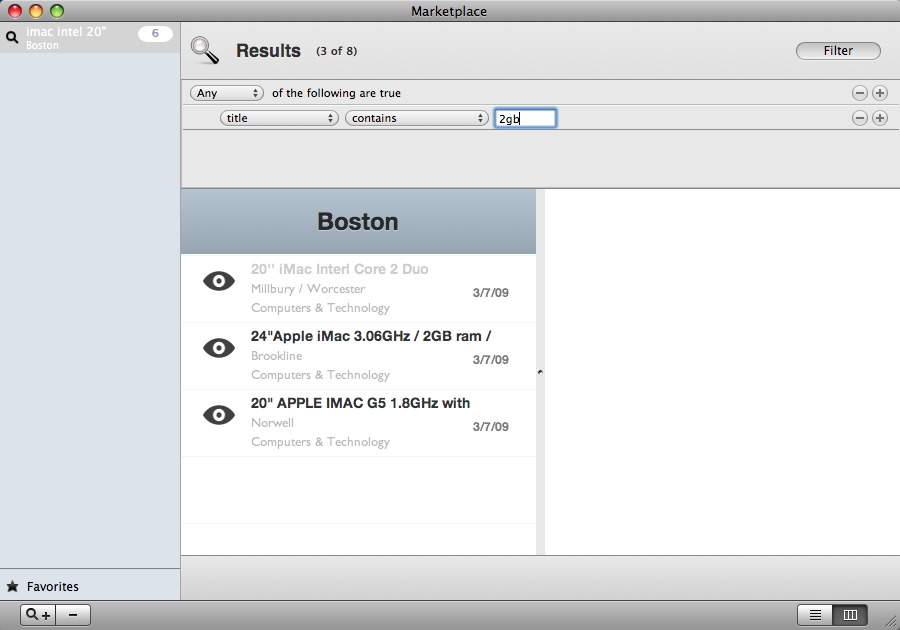Click the Filter button
Screen dimensions: 900x630
838,50
